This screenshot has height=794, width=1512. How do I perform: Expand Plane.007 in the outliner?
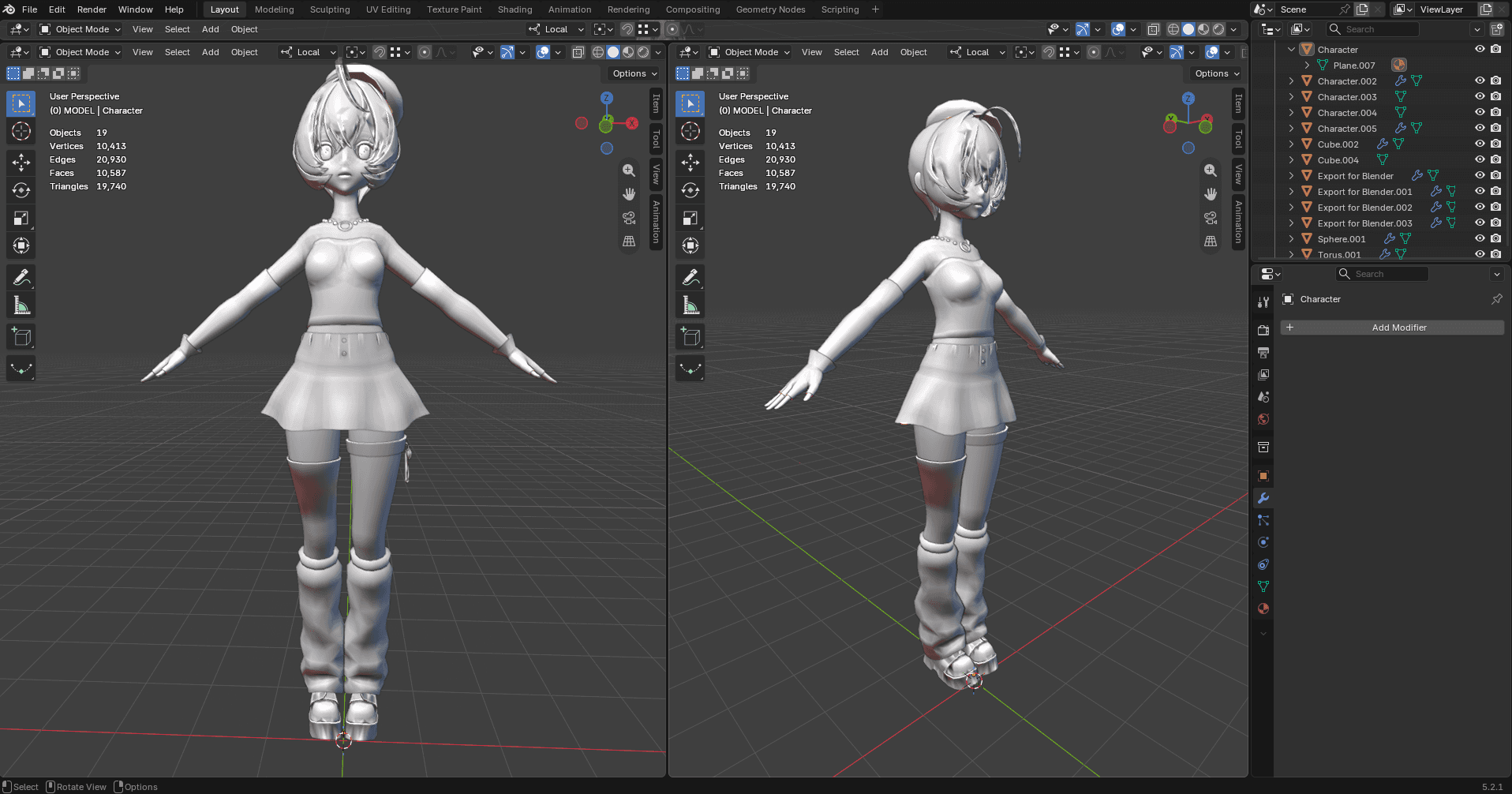pyautogui.click(x=1307, y=65)
